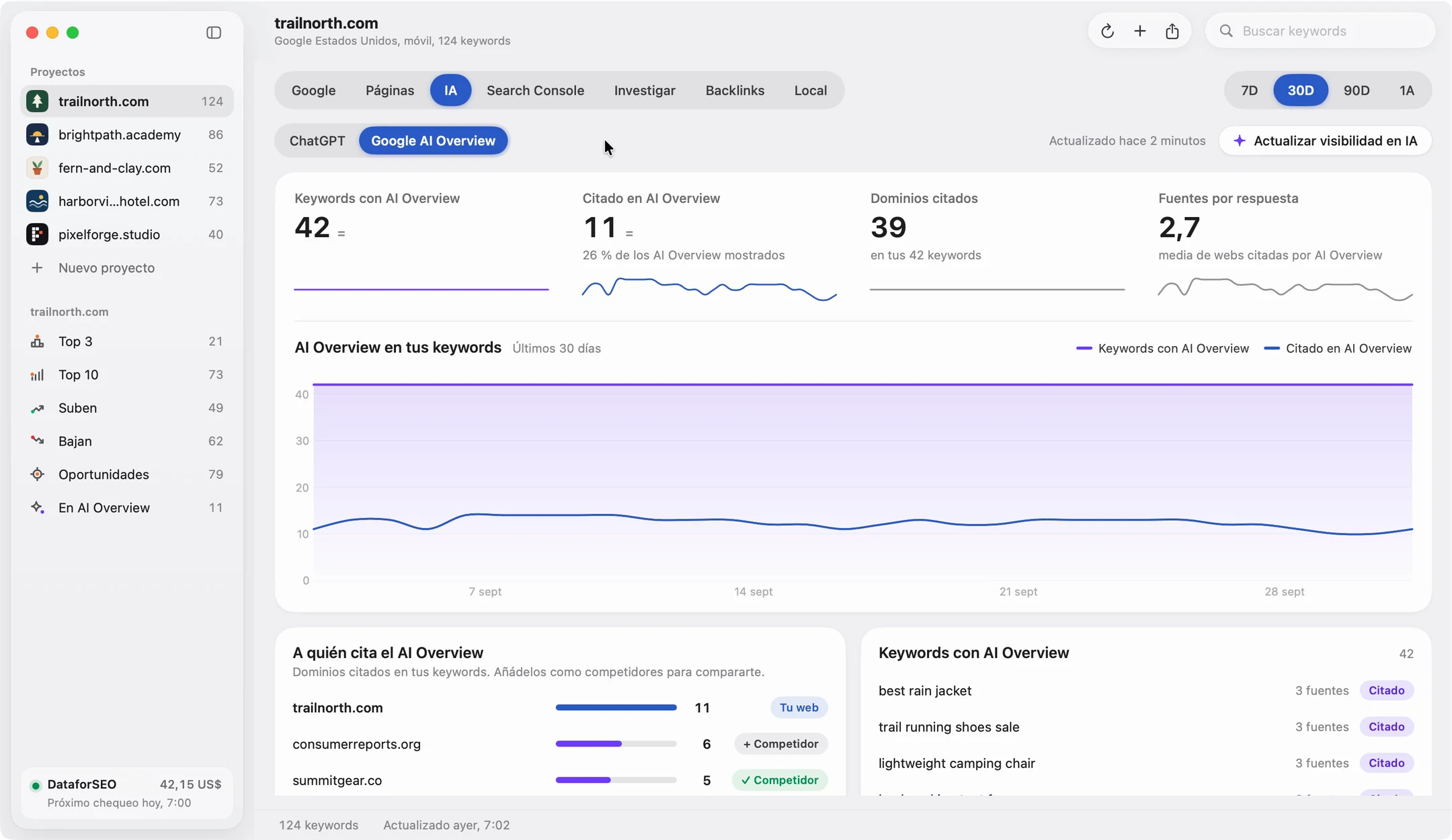
Task: Focus the Buscar keywords search field
Action: [x=1320, y=31]
